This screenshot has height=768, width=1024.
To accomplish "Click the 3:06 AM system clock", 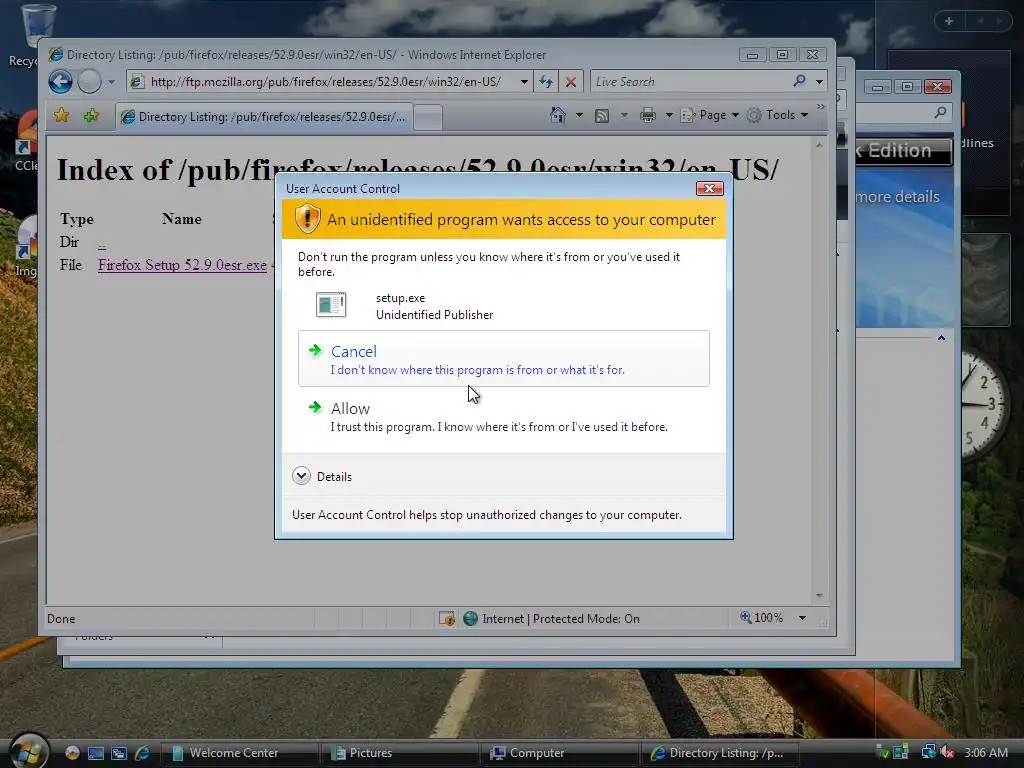I will (x=986, y=752).
